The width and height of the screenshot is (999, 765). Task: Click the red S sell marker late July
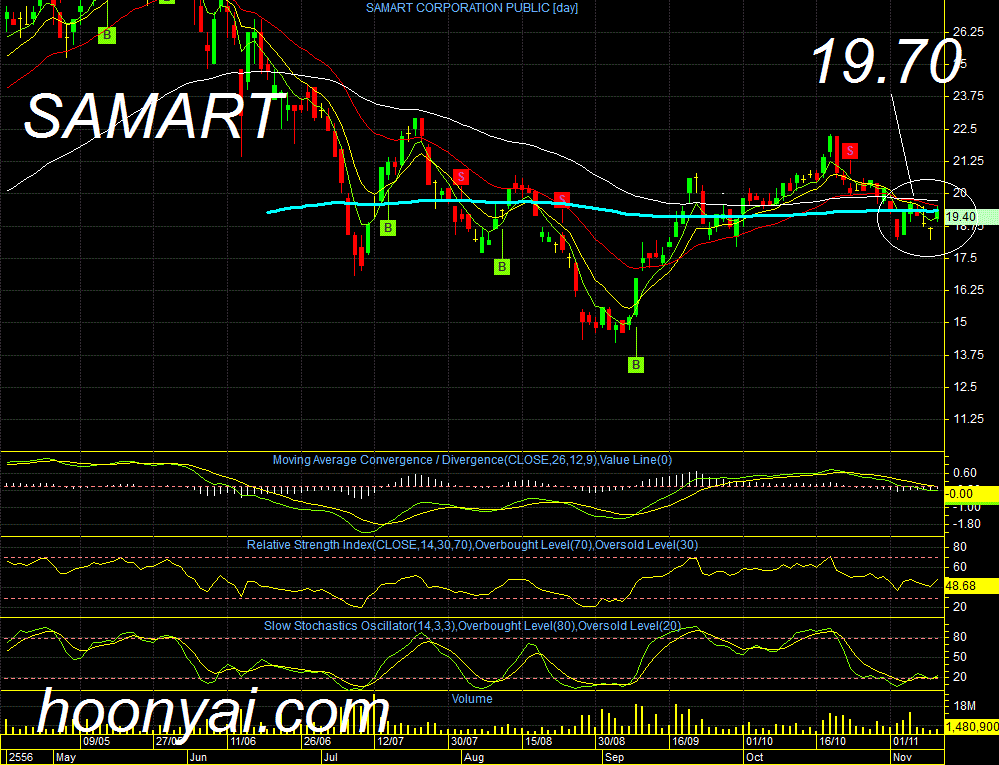[x=461, y=177]
